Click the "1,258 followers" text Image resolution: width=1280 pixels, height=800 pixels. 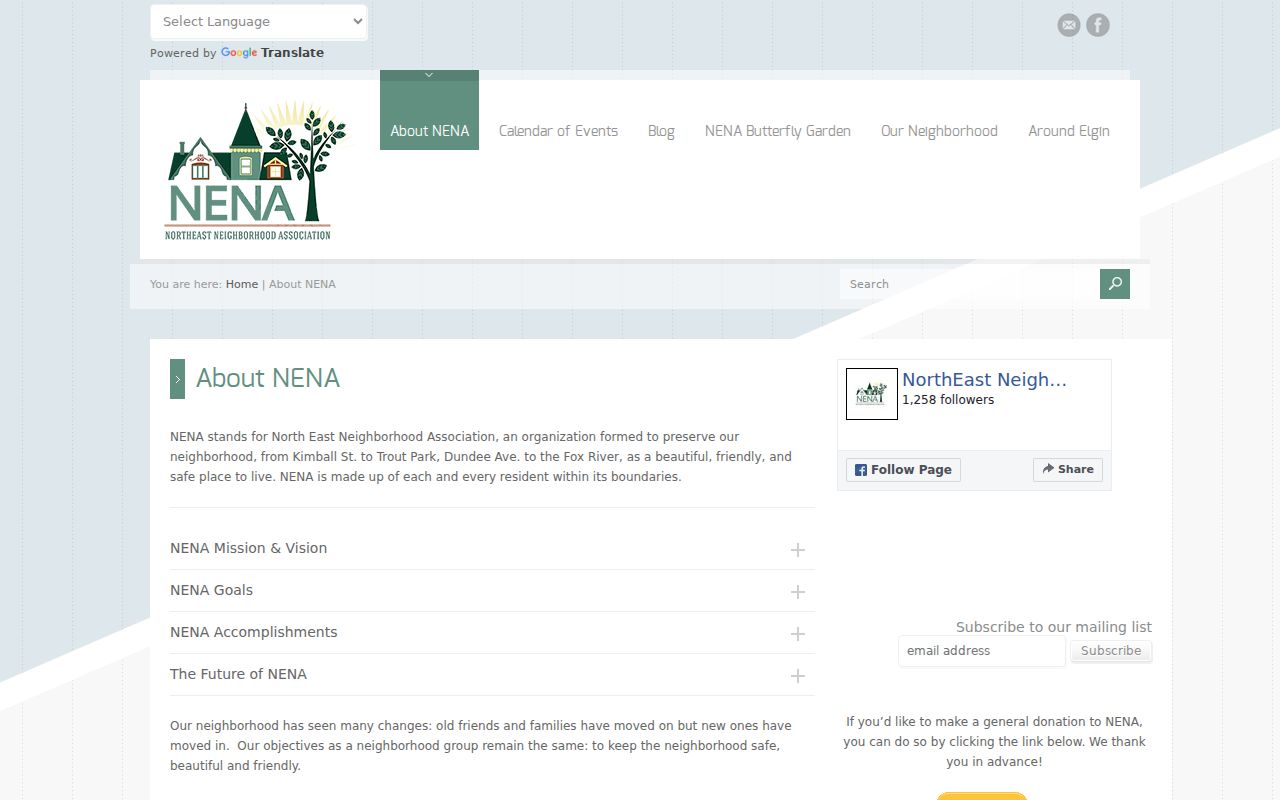point(948,400)
